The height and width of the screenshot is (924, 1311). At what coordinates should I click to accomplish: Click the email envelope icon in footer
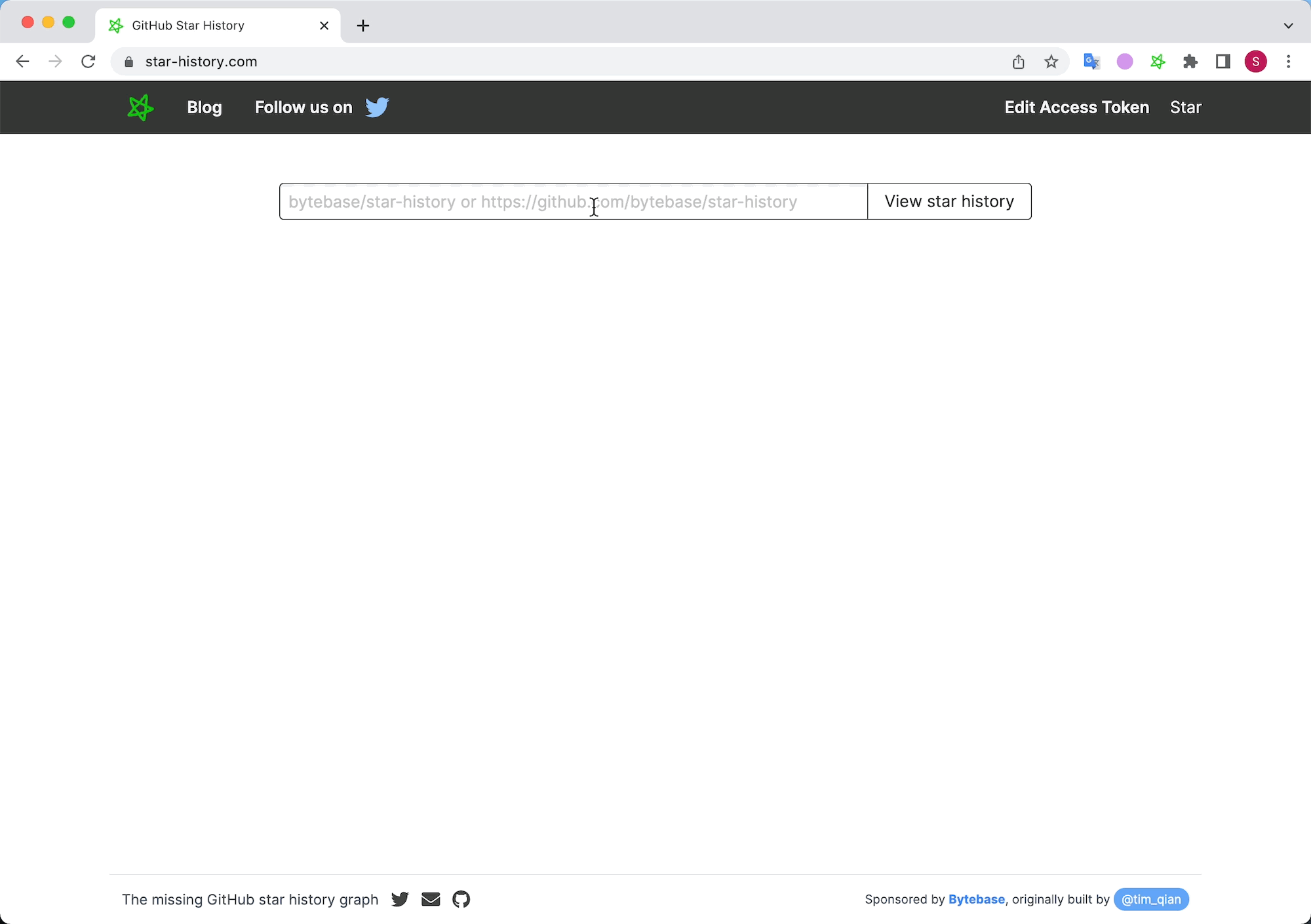431,899
